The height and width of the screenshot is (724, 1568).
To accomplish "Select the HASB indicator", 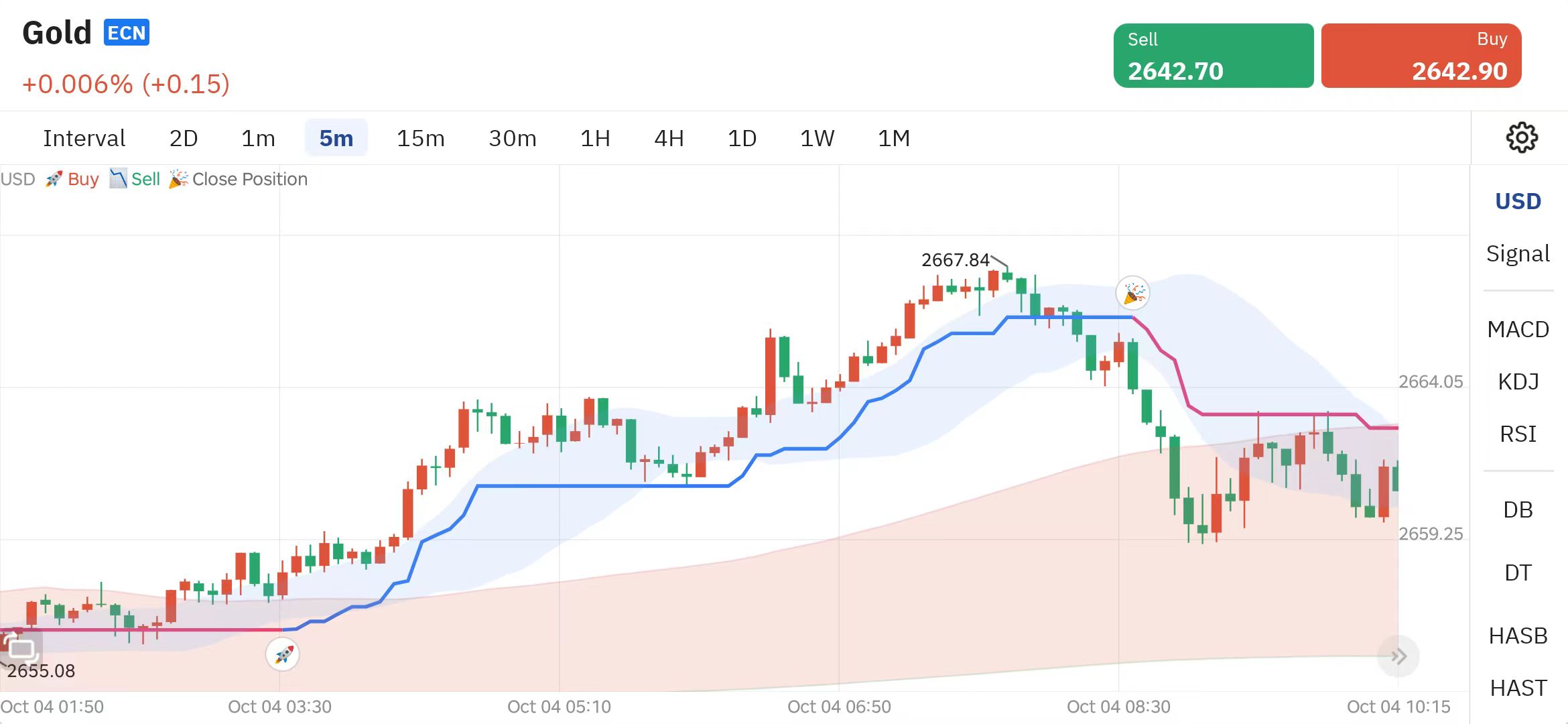I will point(1518,635).
